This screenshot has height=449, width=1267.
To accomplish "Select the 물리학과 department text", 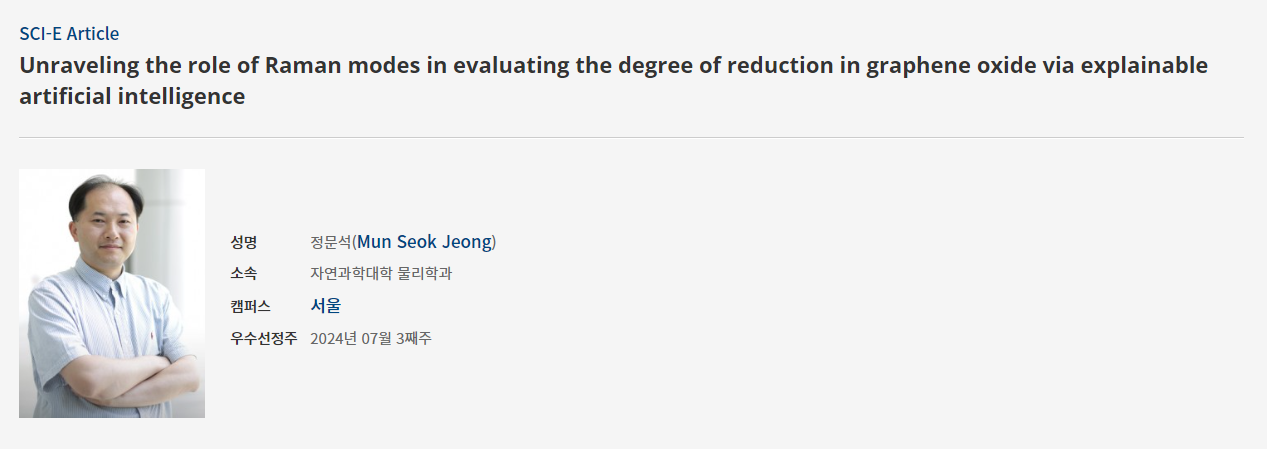I will pos(425,274).
